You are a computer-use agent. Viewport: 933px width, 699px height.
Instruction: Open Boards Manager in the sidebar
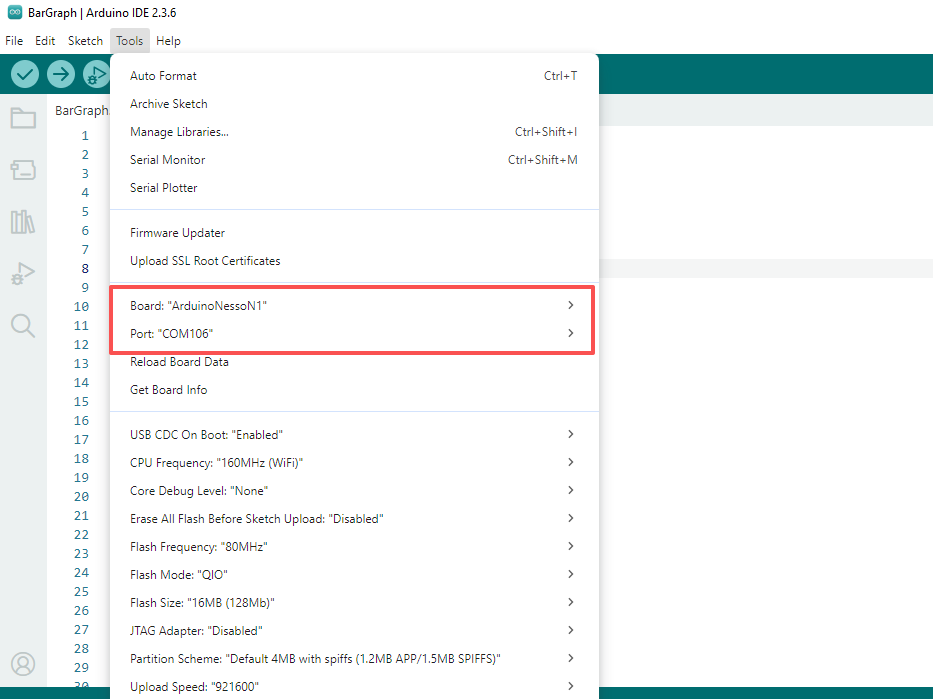[23, 170]
